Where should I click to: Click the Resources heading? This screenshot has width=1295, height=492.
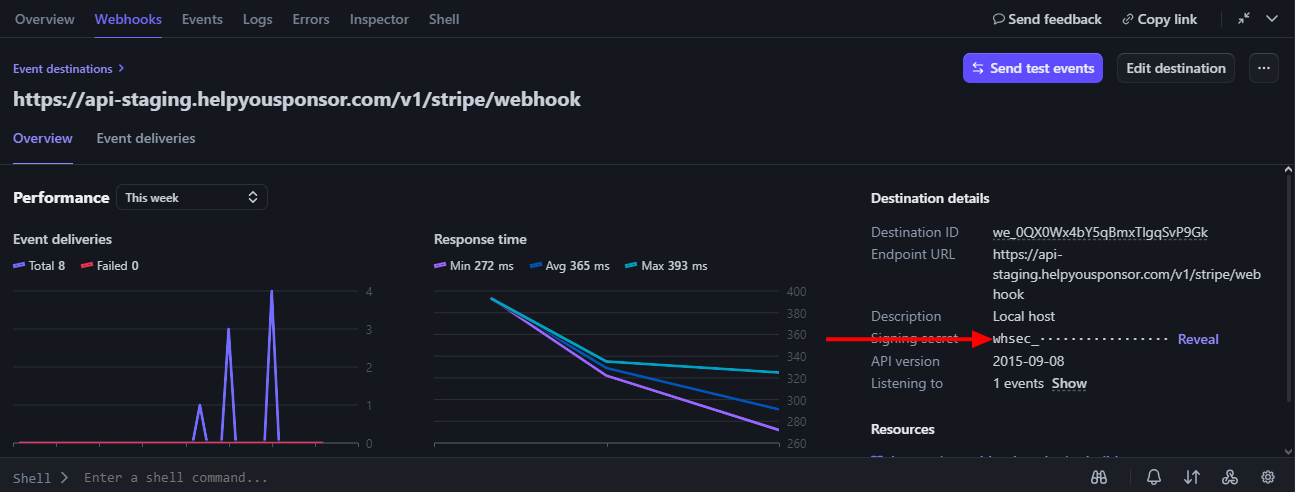coord(903,429)
